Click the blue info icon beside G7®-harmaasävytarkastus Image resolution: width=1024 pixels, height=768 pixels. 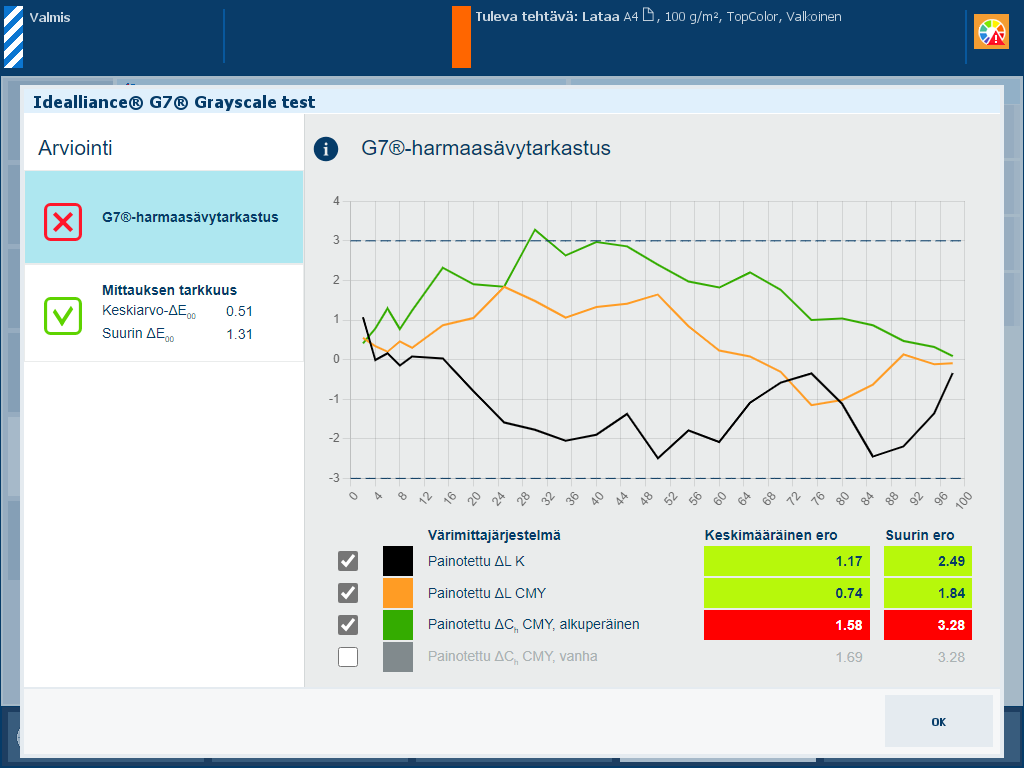326,149
